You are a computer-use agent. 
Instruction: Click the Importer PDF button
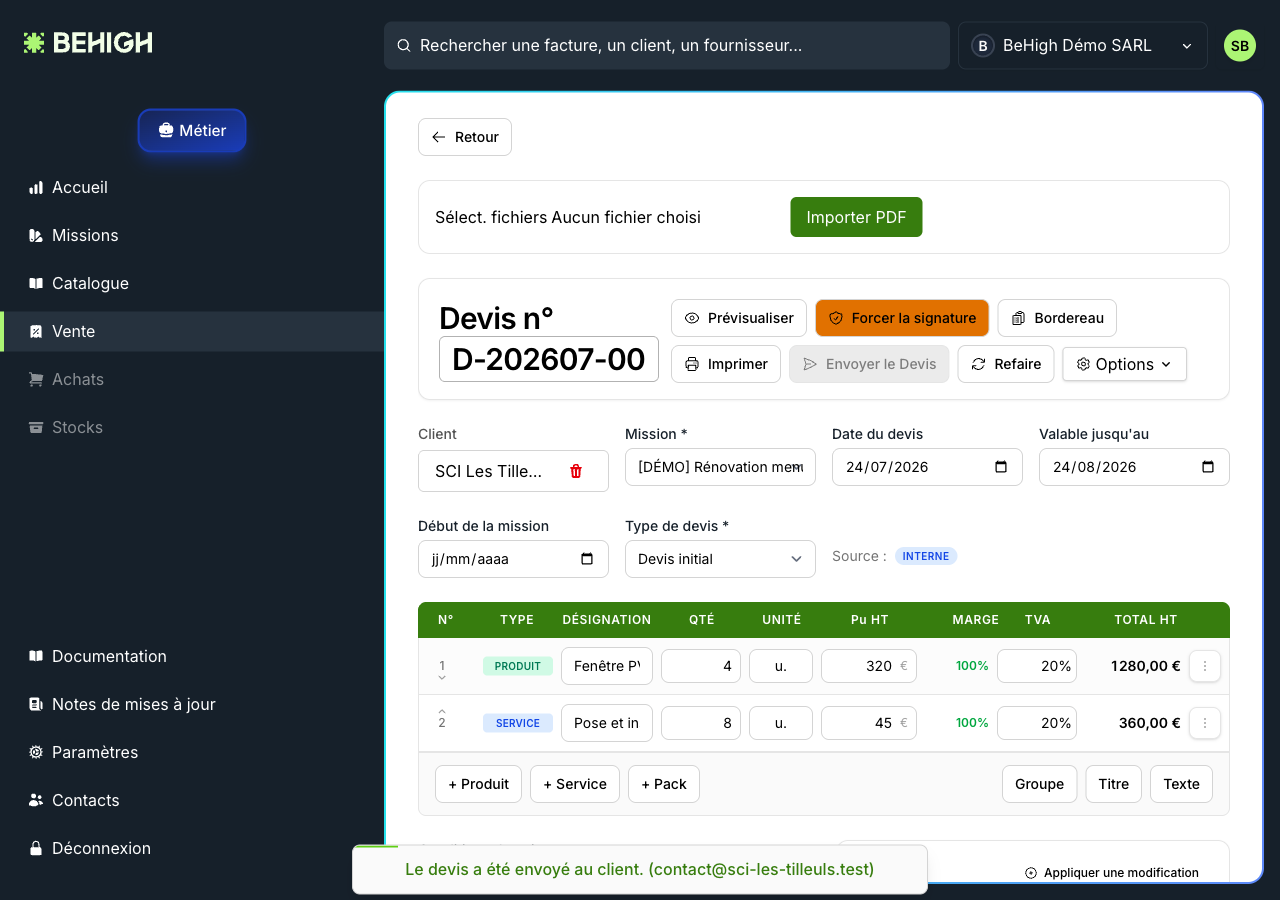(x=856, y=217)
